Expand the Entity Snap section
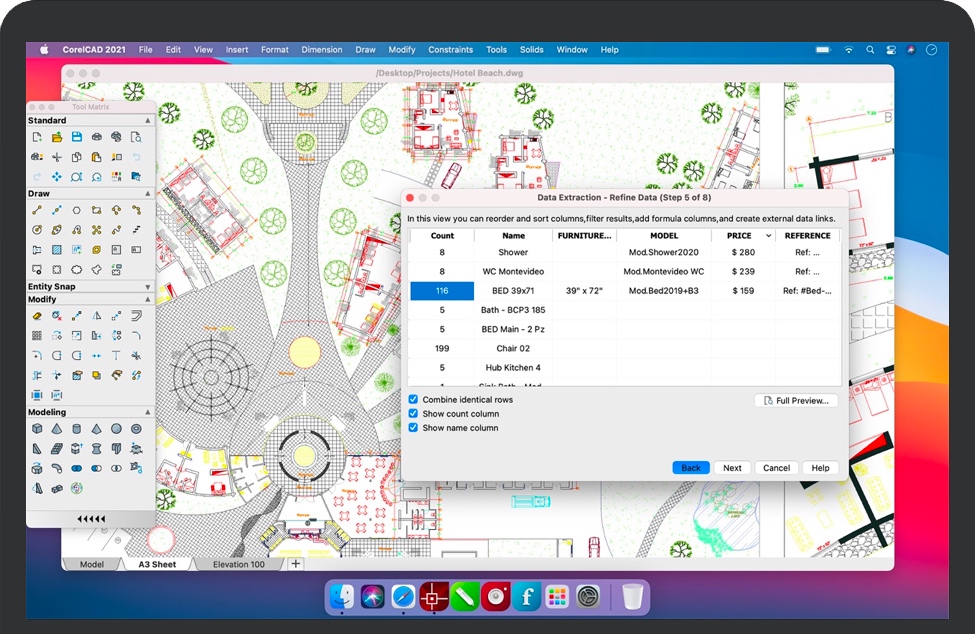Viewport: 975px width, 634px height. tap(148, 287)
